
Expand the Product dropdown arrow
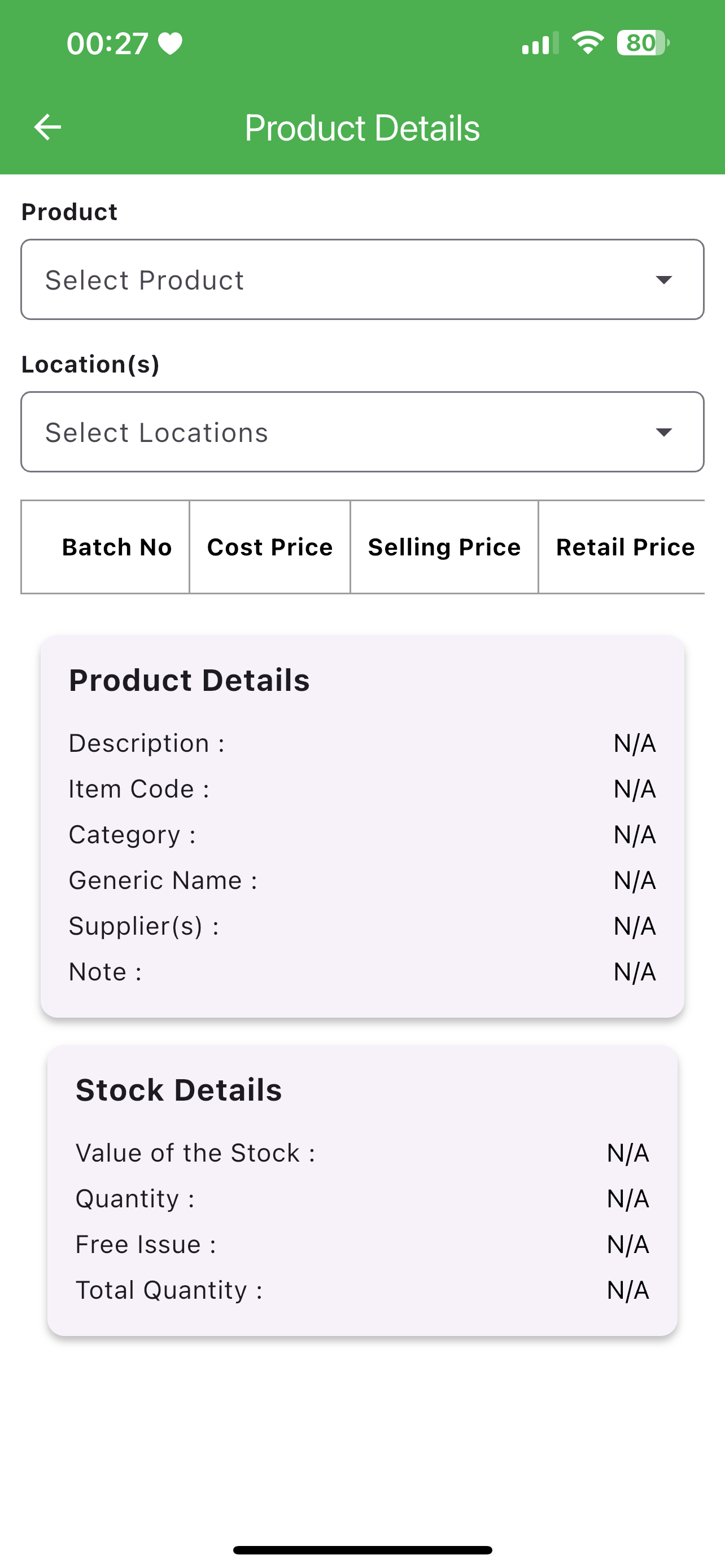click(663, 279)
